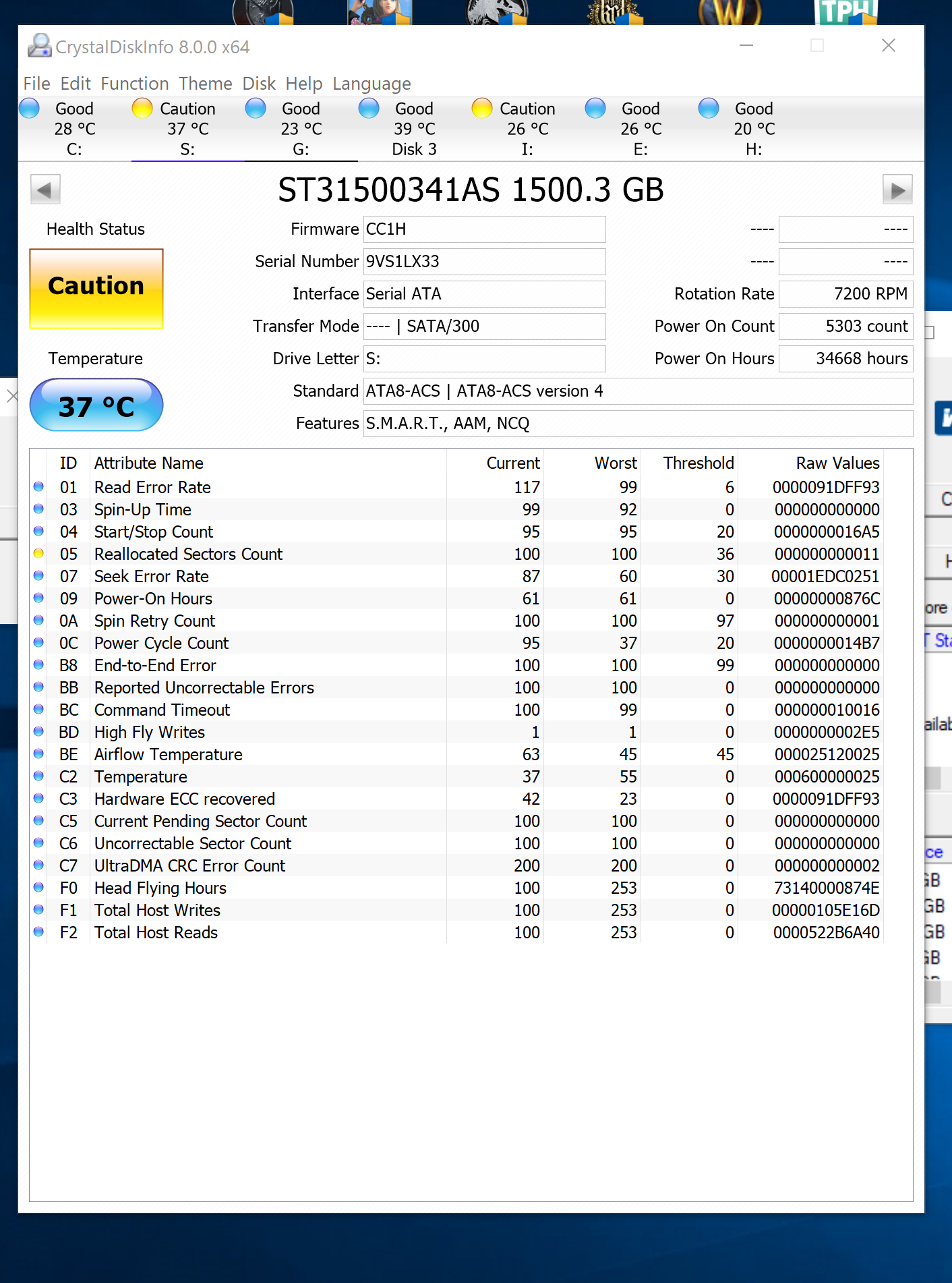Select the Reported Uncorrectable Errors row name
This screenshot has width=952, height=1283.
point(204,687)
